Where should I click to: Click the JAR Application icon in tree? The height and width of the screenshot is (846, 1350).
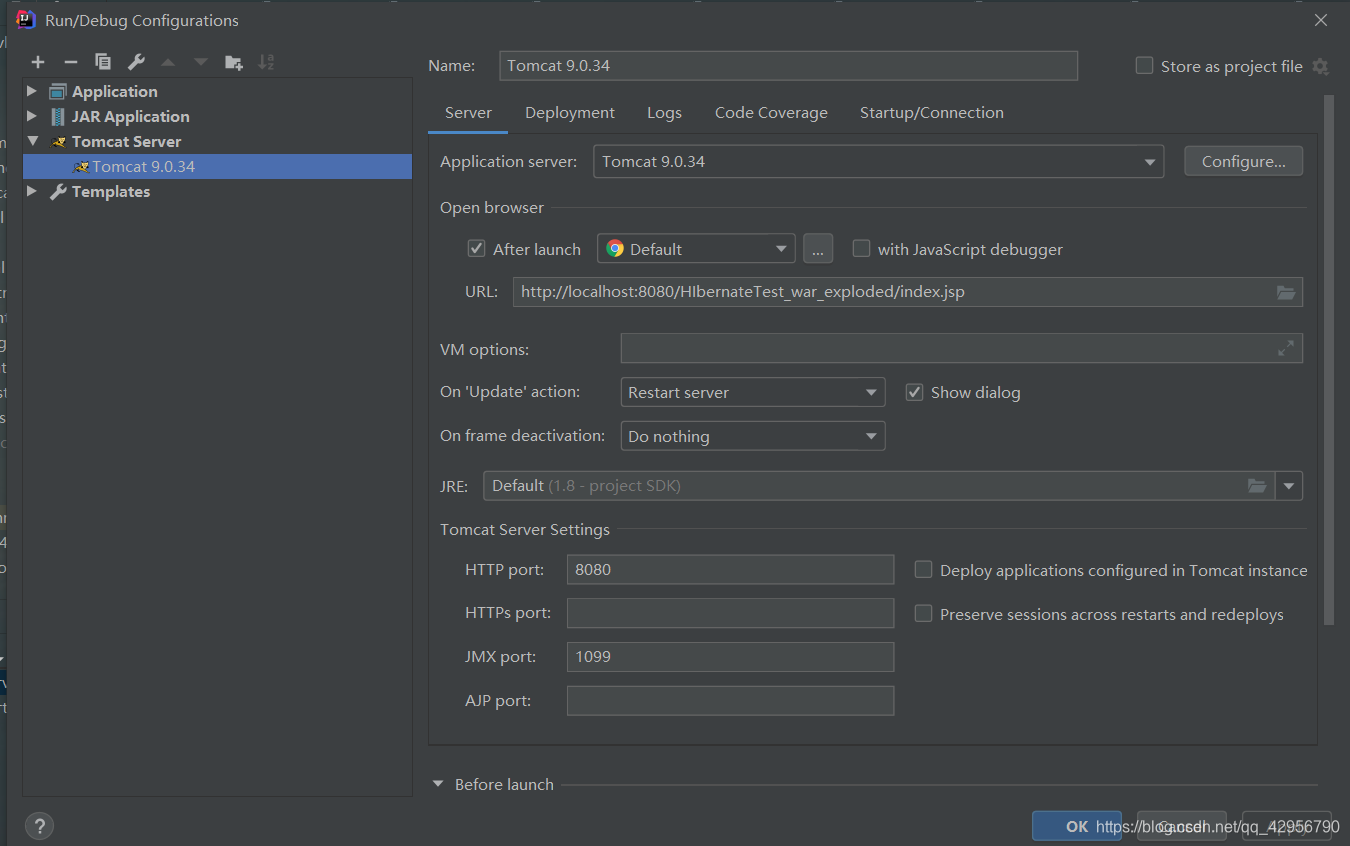pos(58,116)
